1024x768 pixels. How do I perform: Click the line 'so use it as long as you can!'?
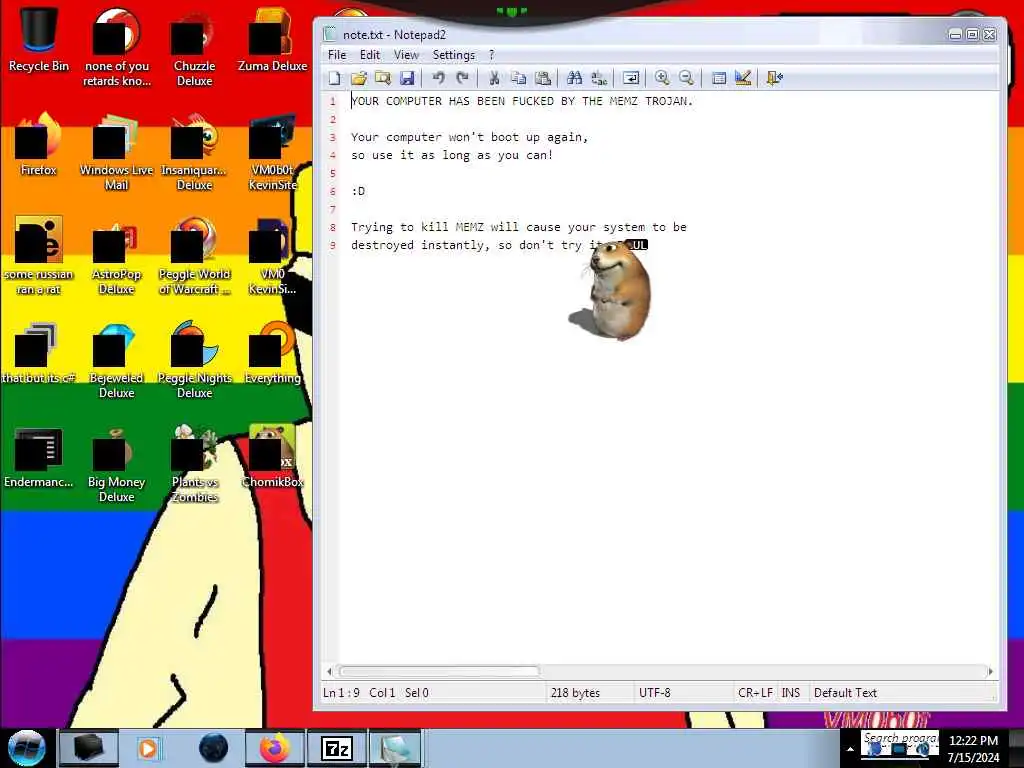452,155
